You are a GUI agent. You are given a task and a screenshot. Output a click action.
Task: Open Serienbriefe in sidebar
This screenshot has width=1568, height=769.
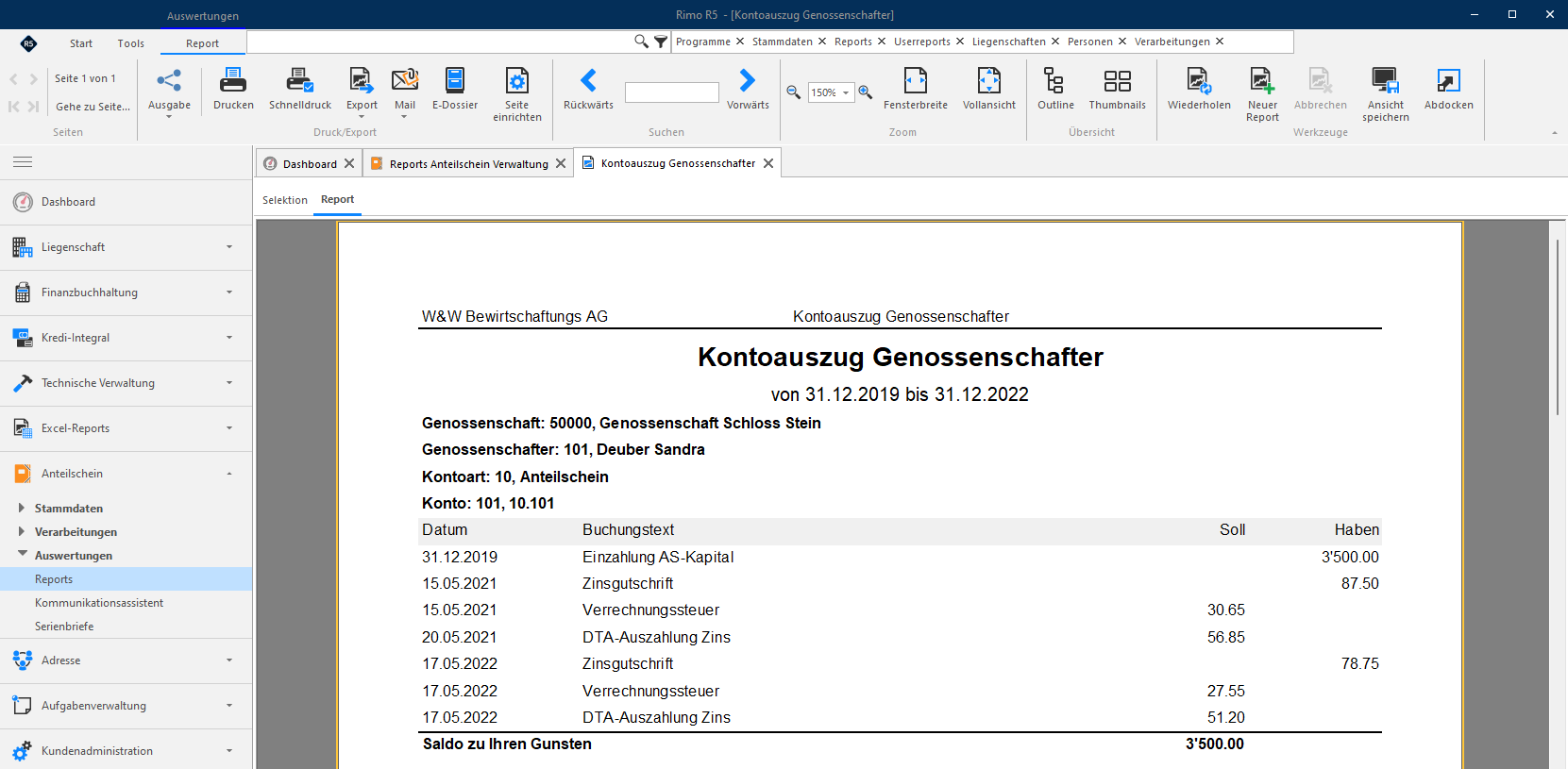click(64, 627)
